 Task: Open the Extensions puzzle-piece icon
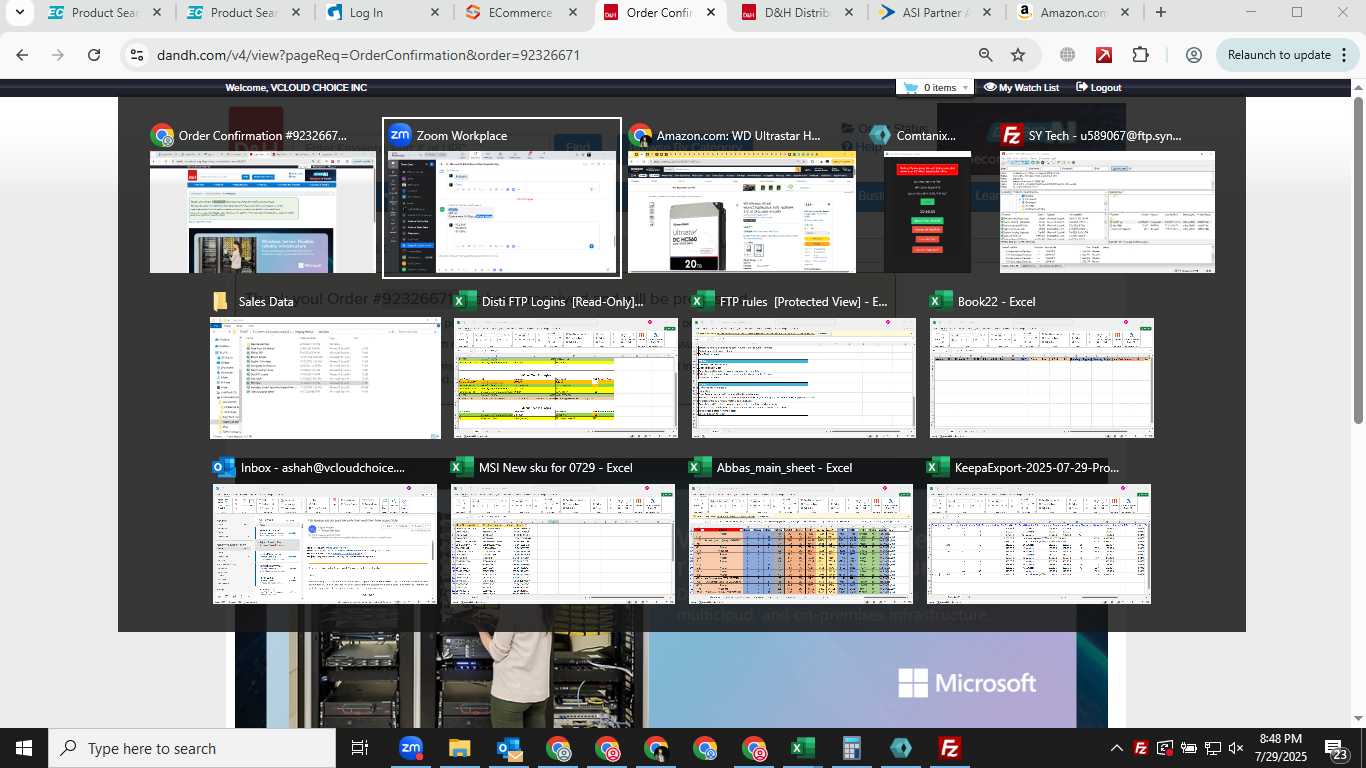(1141, 55)
